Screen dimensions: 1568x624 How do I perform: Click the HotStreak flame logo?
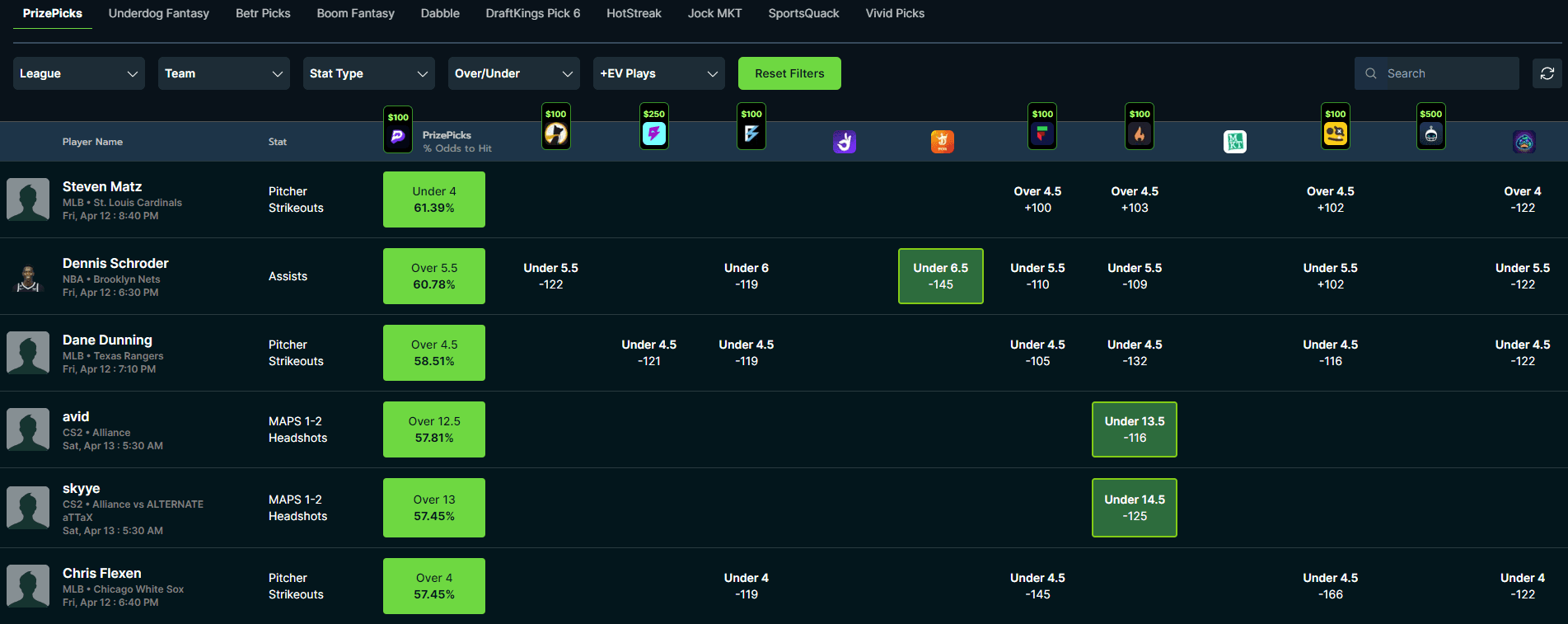[1140, 134]
